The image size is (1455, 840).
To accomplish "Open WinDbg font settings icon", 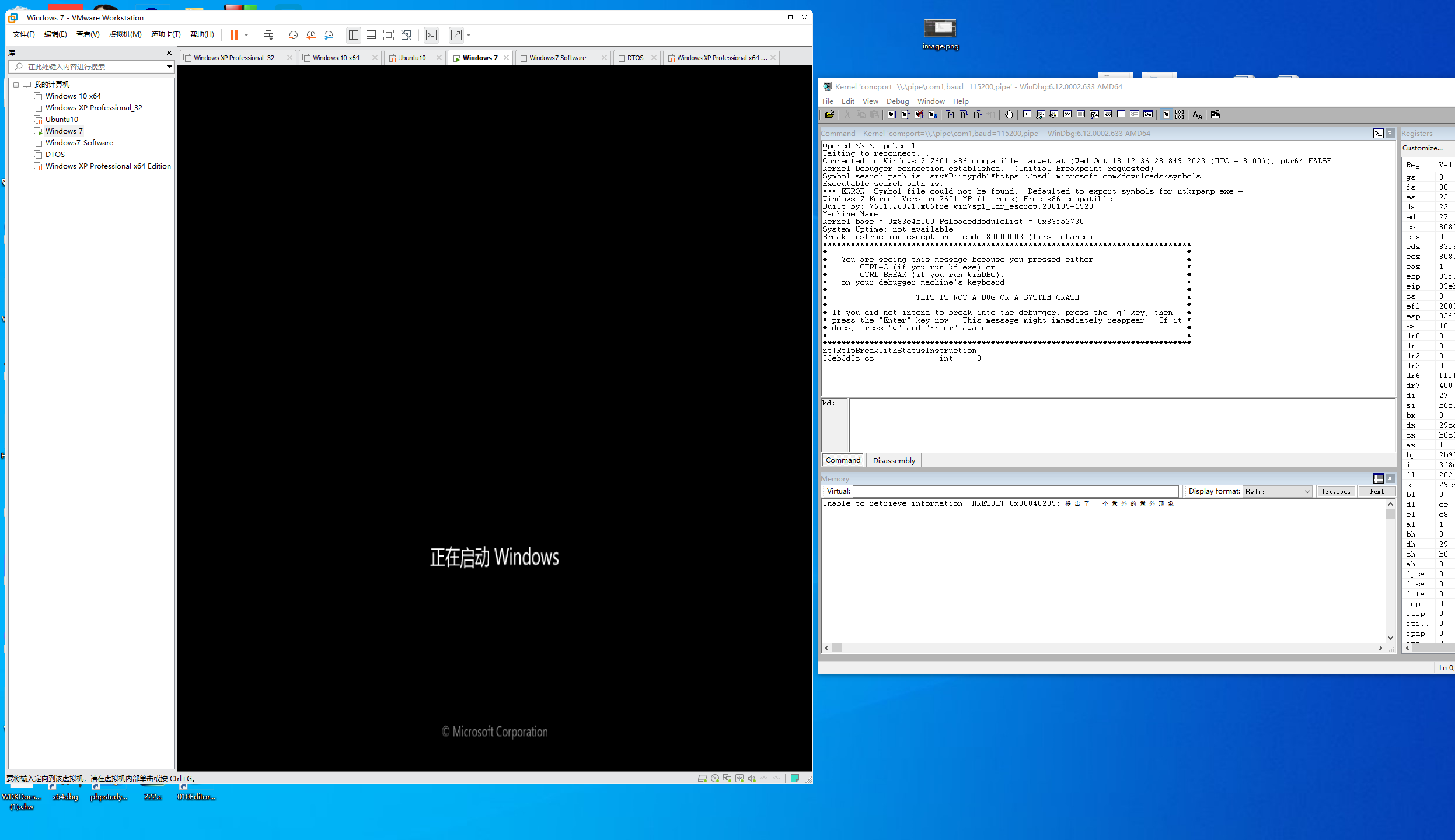I will pos(1197,115).
